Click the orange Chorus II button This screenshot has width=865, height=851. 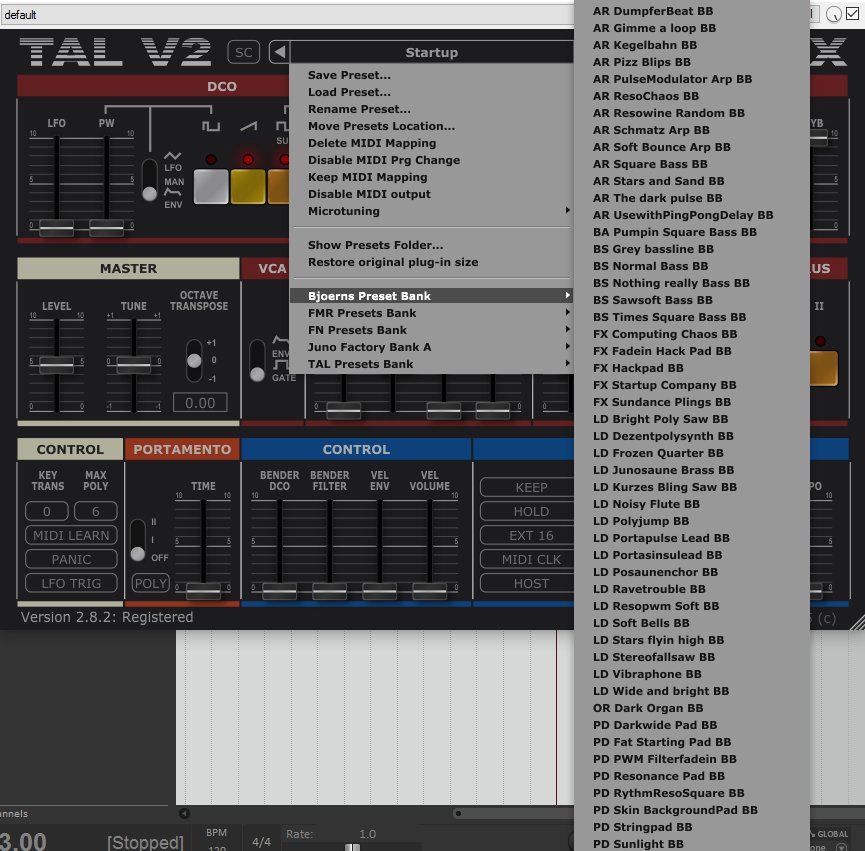[x=824, y=367]
